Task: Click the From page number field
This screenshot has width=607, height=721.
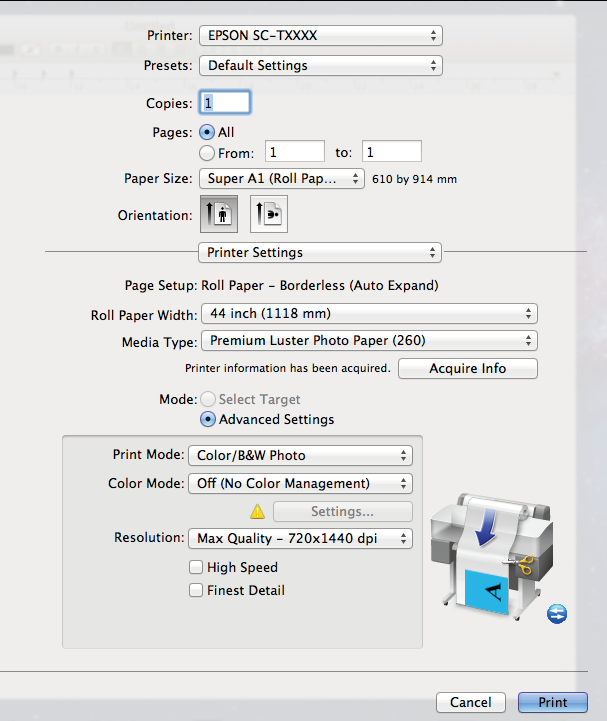Action: 295,151
